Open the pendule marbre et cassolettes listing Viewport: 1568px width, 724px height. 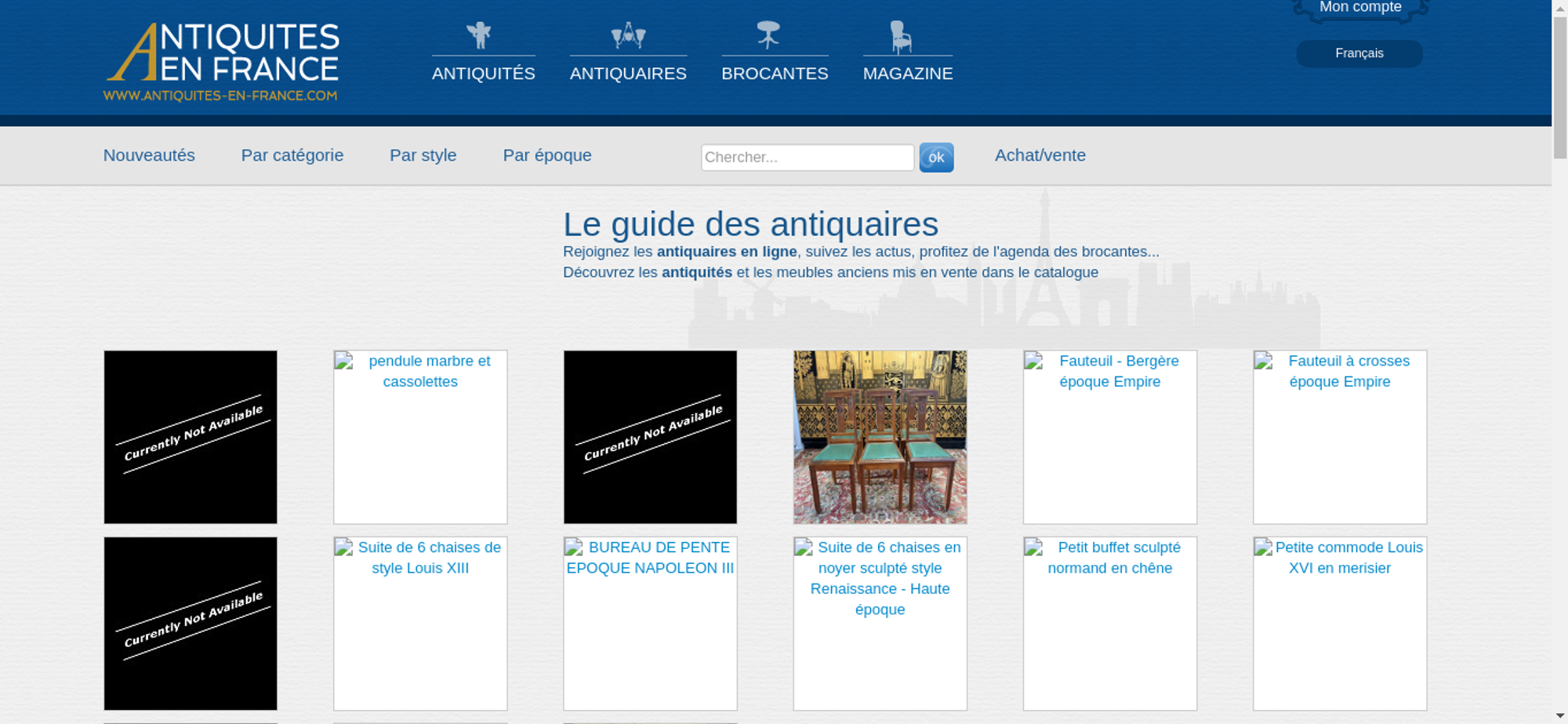pos(420,437)
